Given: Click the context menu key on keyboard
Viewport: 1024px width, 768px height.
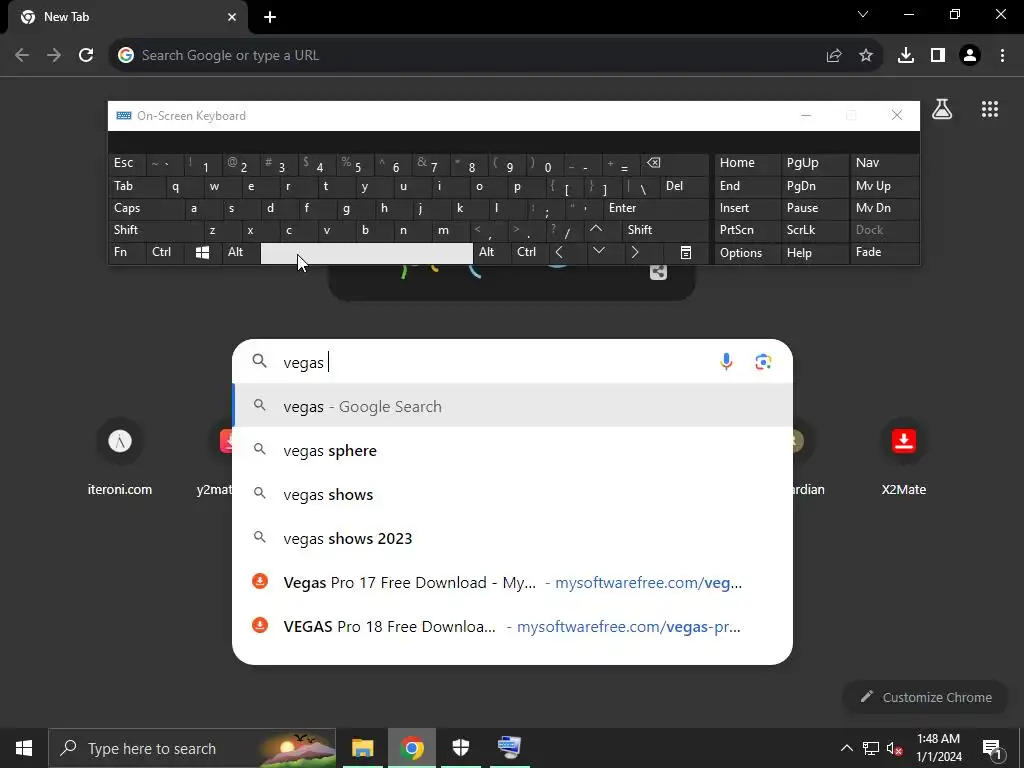Looking at the screenshot, I should pyautogui.click(x=686, y=252).
